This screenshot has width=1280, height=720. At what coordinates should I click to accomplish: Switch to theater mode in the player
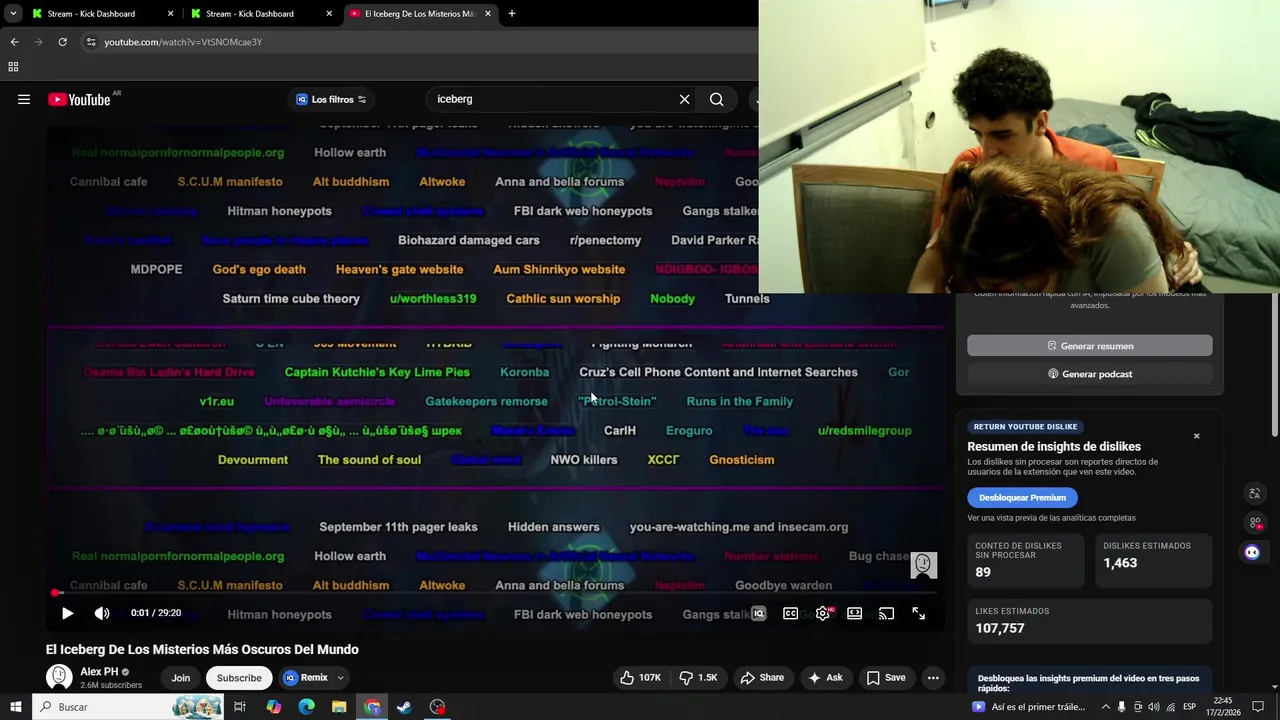pyautogui.click(x=855, y=613)
